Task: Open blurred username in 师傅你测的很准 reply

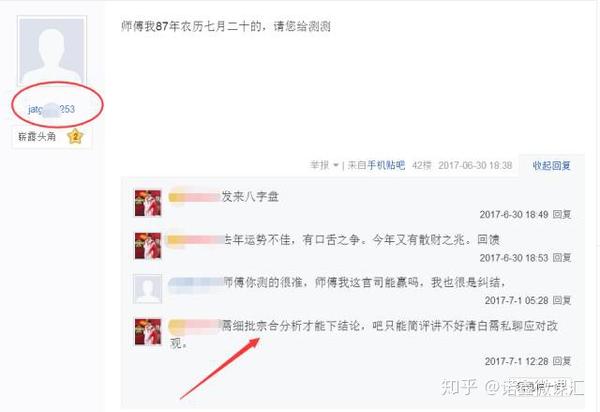Action: 196,283
